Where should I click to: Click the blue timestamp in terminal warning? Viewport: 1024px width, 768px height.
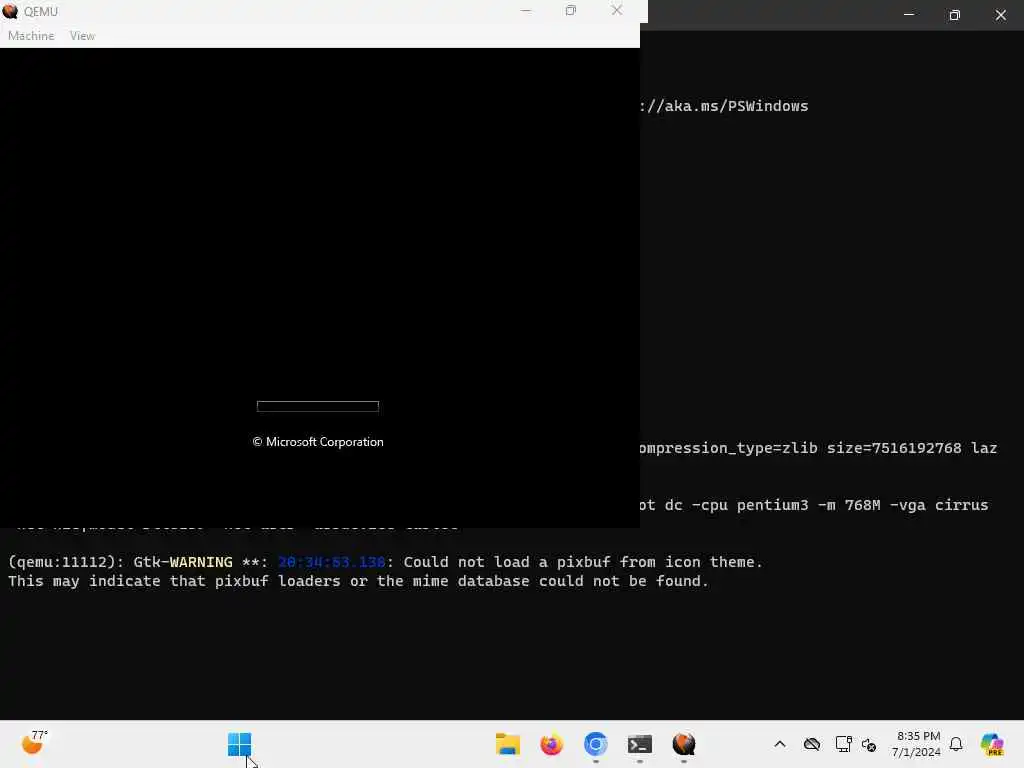pyautogui.click(x=332, y=562)
